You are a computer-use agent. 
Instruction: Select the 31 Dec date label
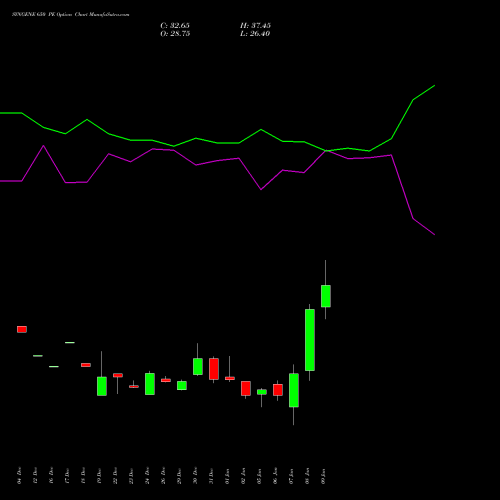(x=211, y=475)
